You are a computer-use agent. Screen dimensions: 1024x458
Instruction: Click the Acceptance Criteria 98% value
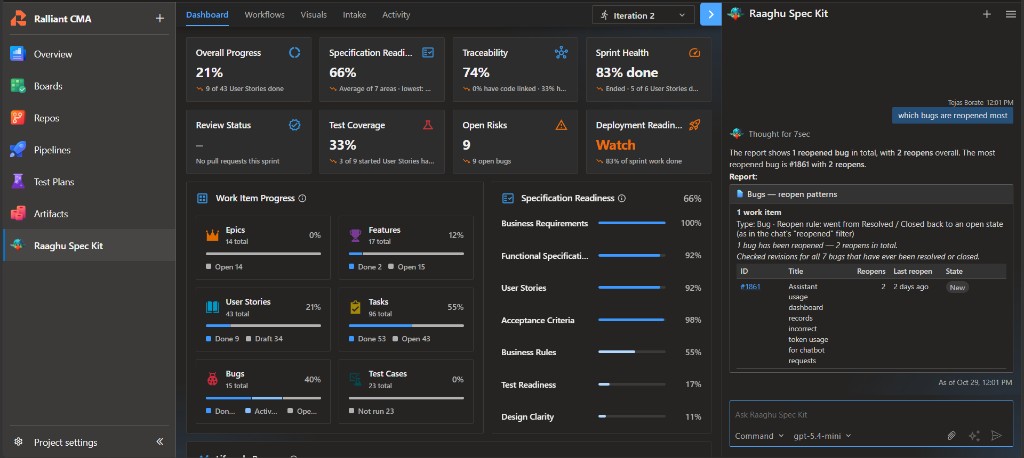pyautogui.click(x=692, y=320)
